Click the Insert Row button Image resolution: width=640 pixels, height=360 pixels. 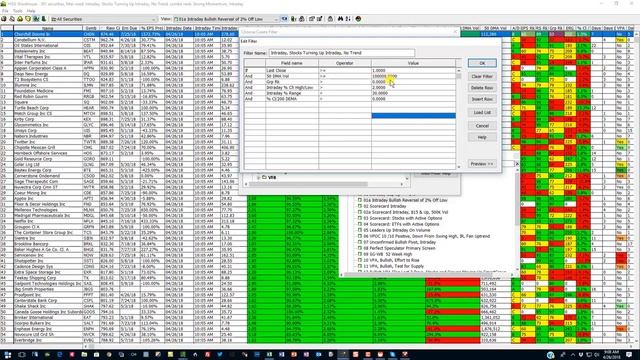point(482,99)
